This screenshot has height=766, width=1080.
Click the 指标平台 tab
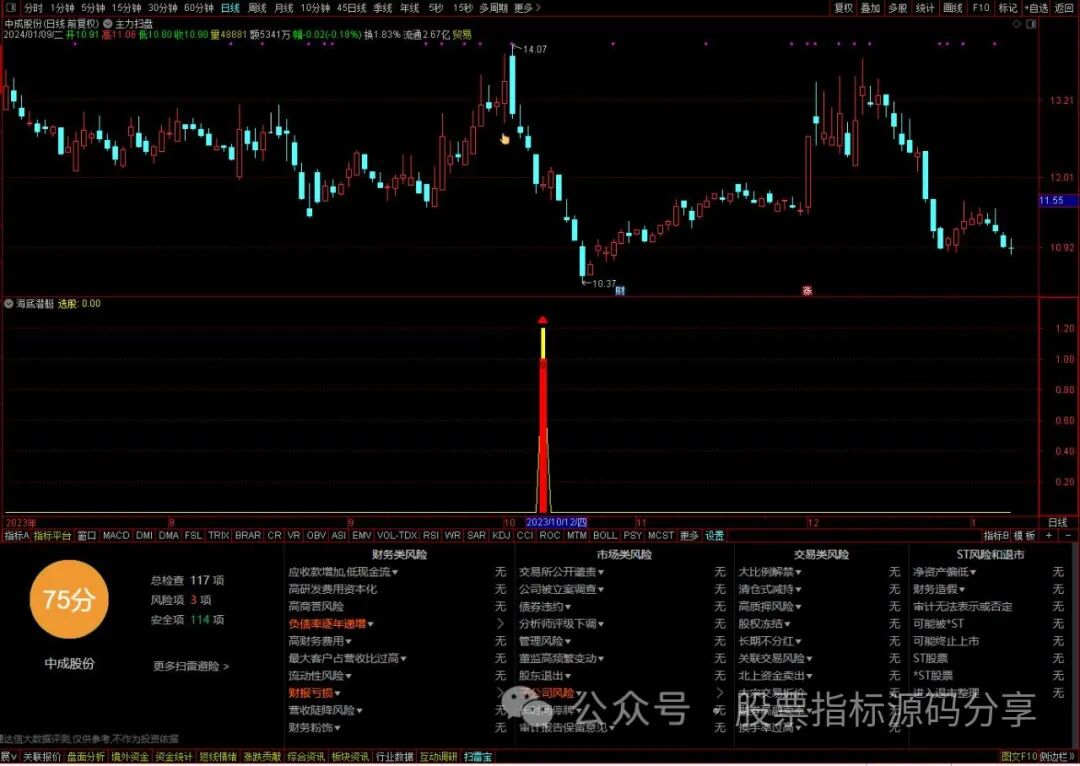coord(52,535)
